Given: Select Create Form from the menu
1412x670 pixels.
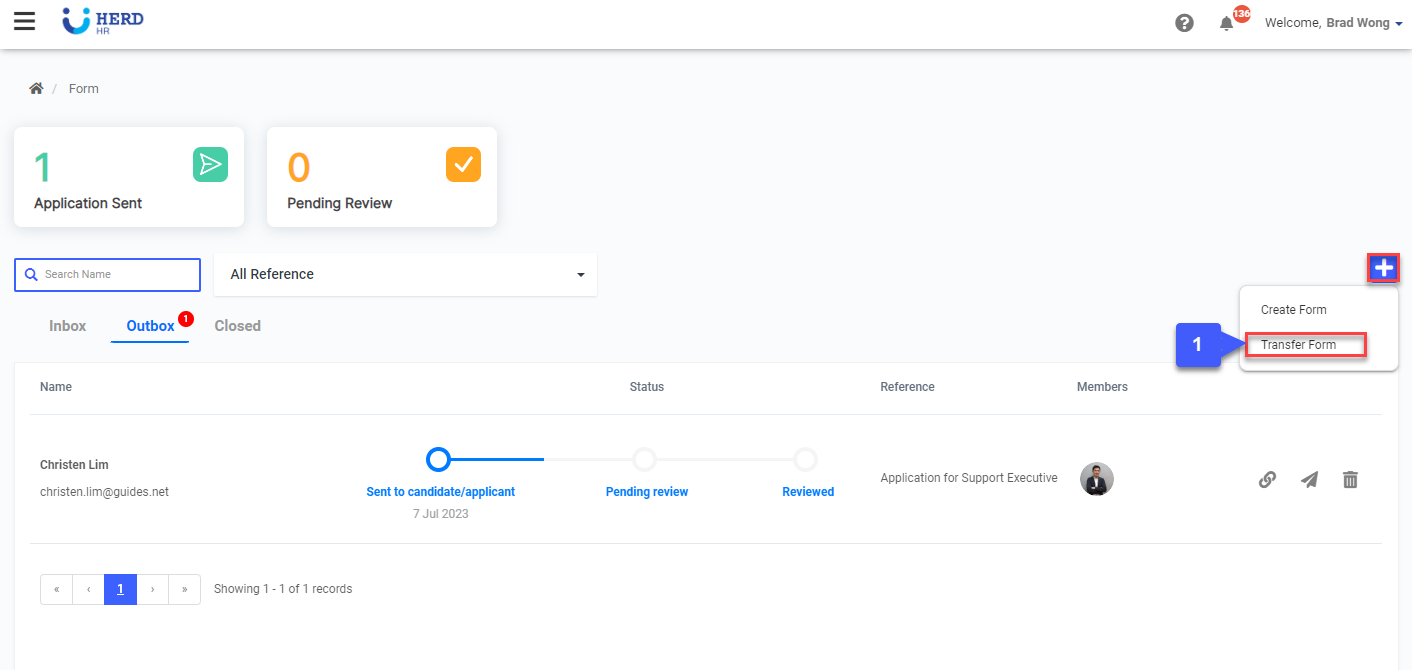Looking at the screenshot, I should point(1293,310).
